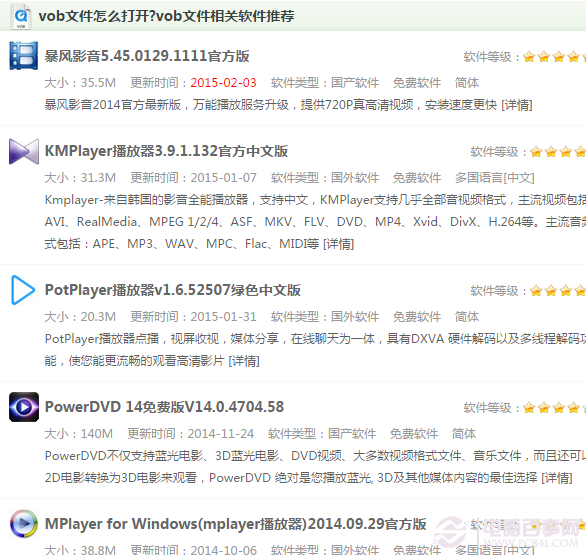Image resolution: width=586 pixels, height=555 pixels.
Task: Click 国产软件 in the PowerDVD row
Action: [352, 434]
